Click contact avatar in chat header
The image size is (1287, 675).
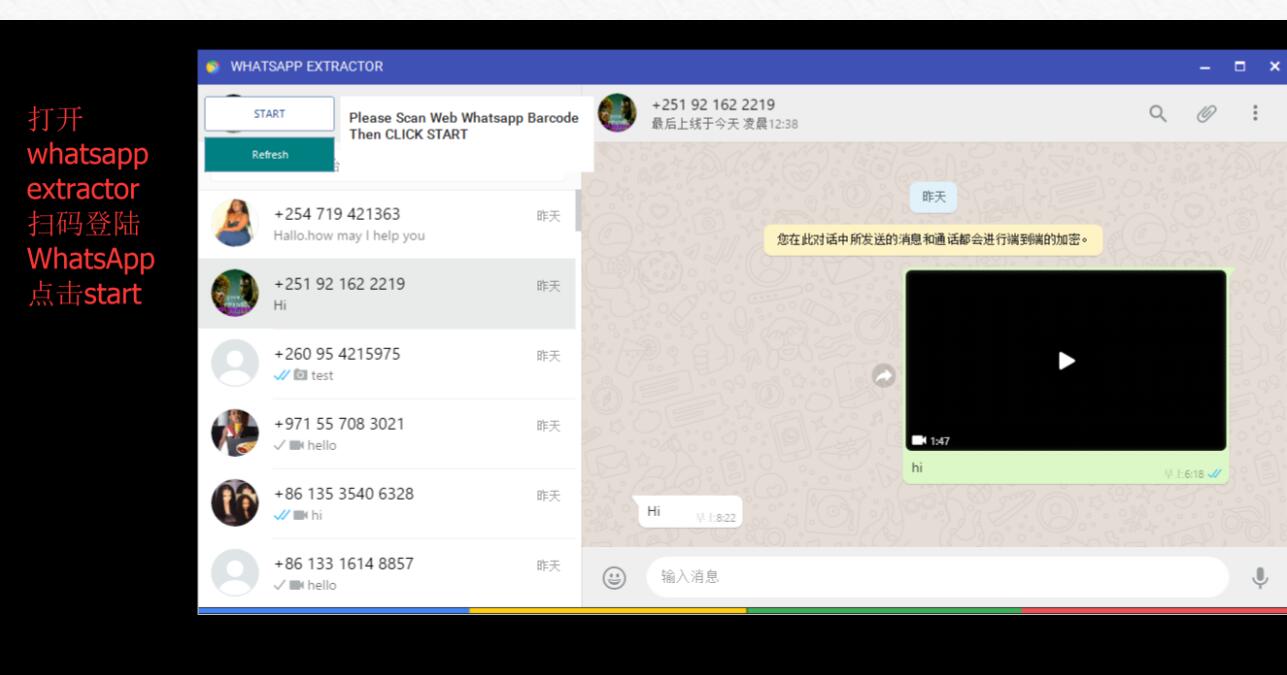[617, 113]
